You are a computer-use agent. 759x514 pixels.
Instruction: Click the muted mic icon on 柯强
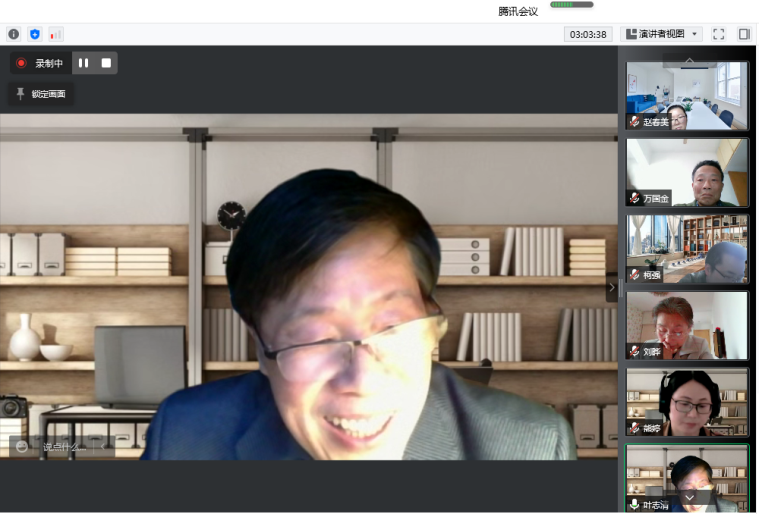(635, 275)
